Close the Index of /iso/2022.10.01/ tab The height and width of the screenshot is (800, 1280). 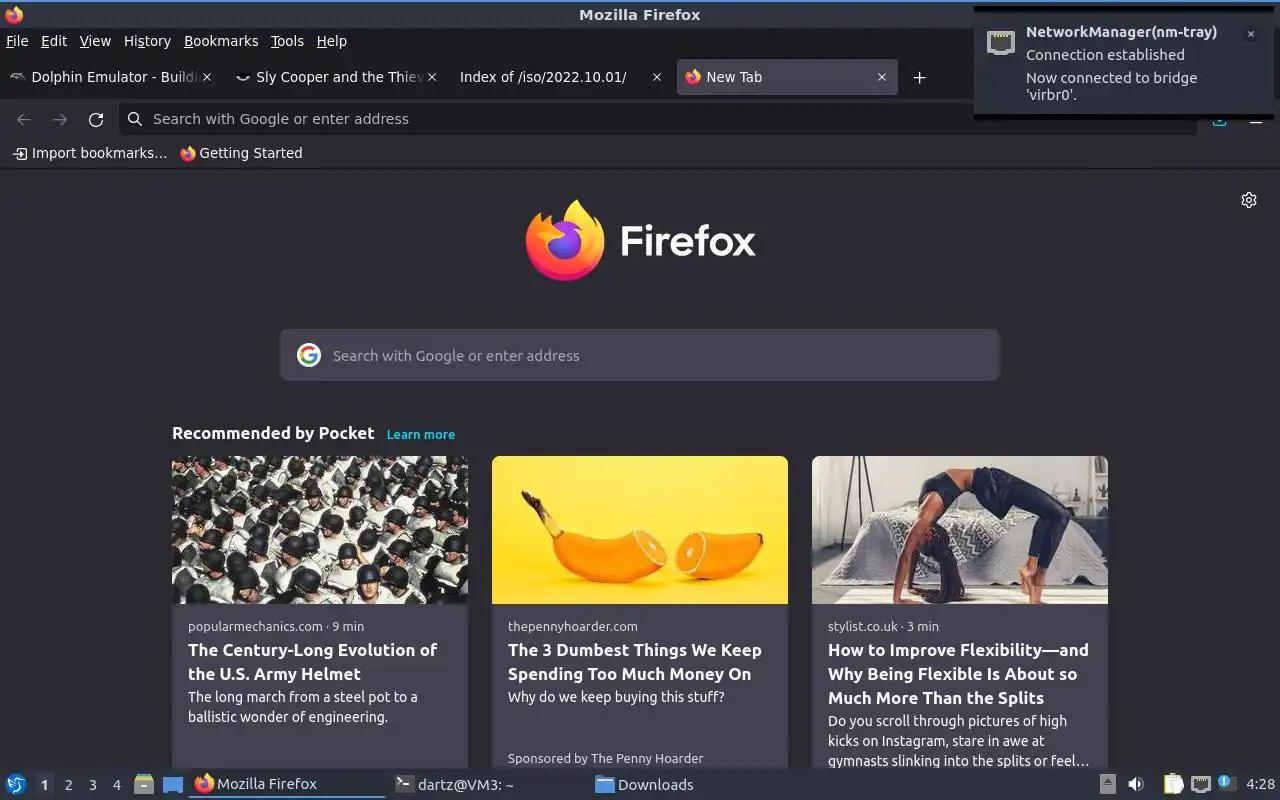pos(656,77)
